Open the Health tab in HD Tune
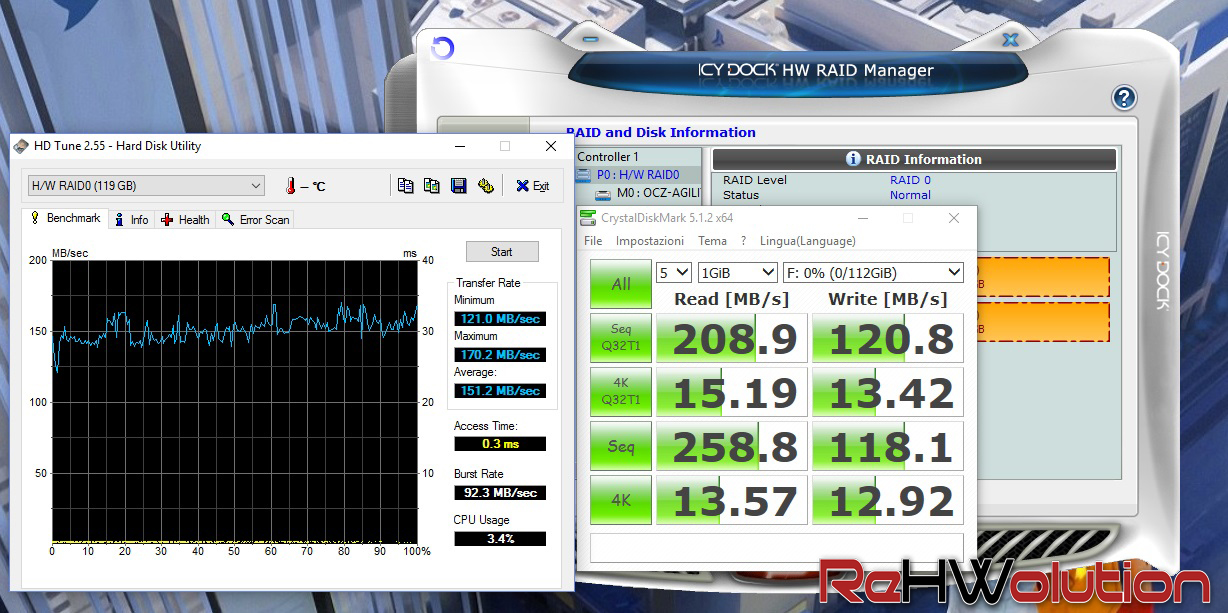 click(x=185, y=220)
